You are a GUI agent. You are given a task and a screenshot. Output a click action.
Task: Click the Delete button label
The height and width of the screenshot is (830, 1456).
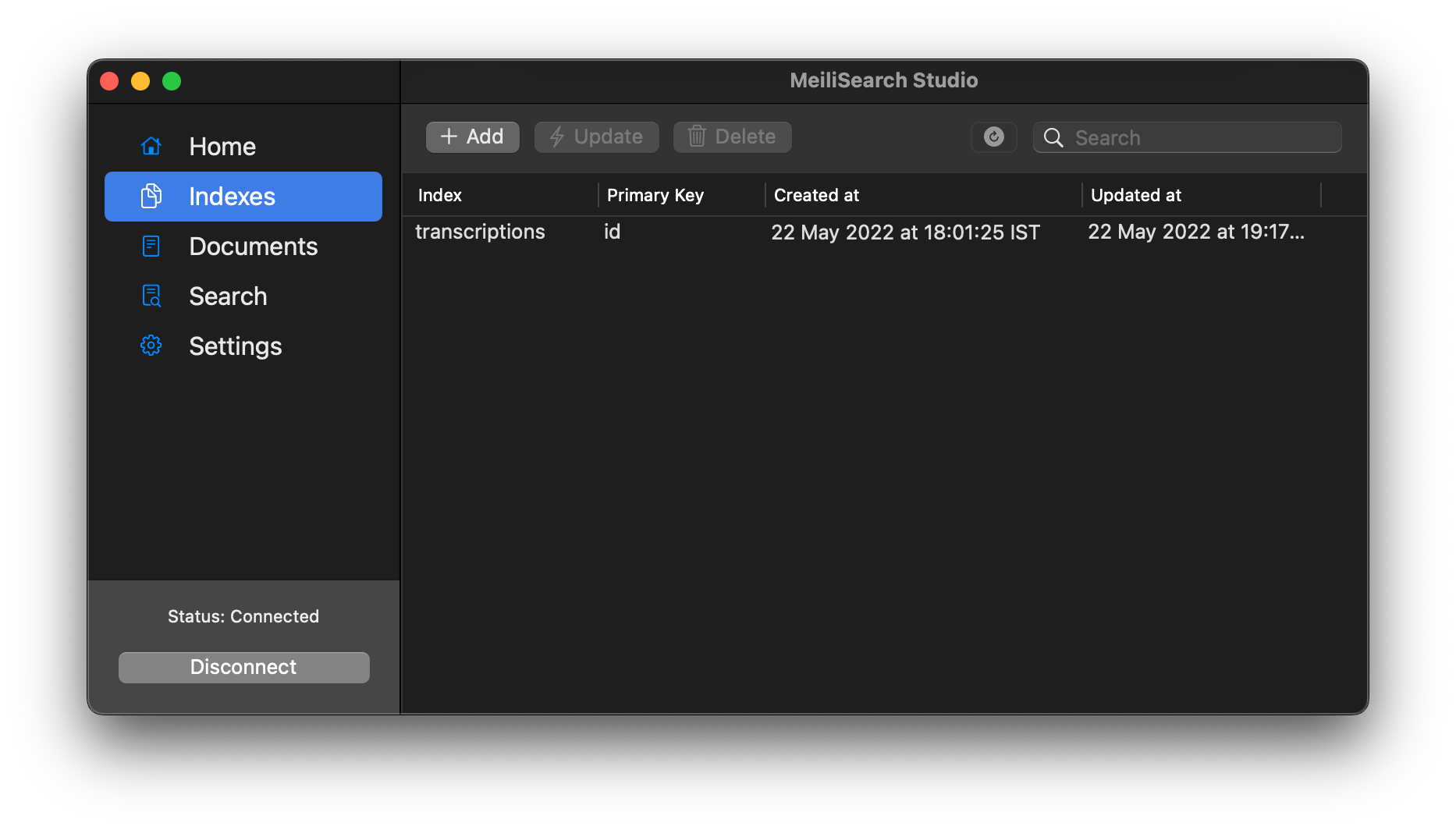pyautogui.click(x=745, y=137)
